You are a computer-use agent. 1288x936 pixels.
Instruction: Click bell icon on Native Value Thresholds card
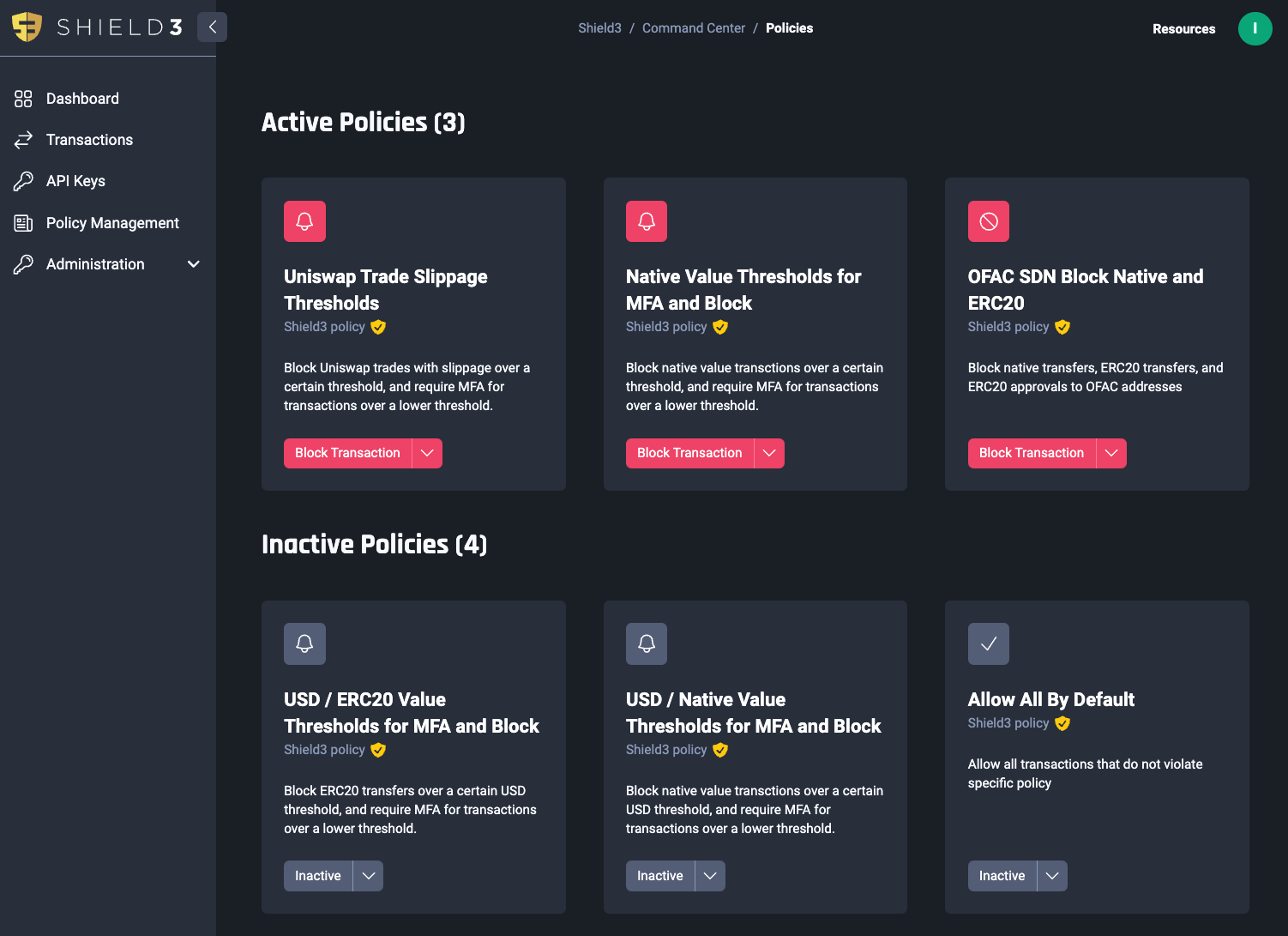(647, 221)
